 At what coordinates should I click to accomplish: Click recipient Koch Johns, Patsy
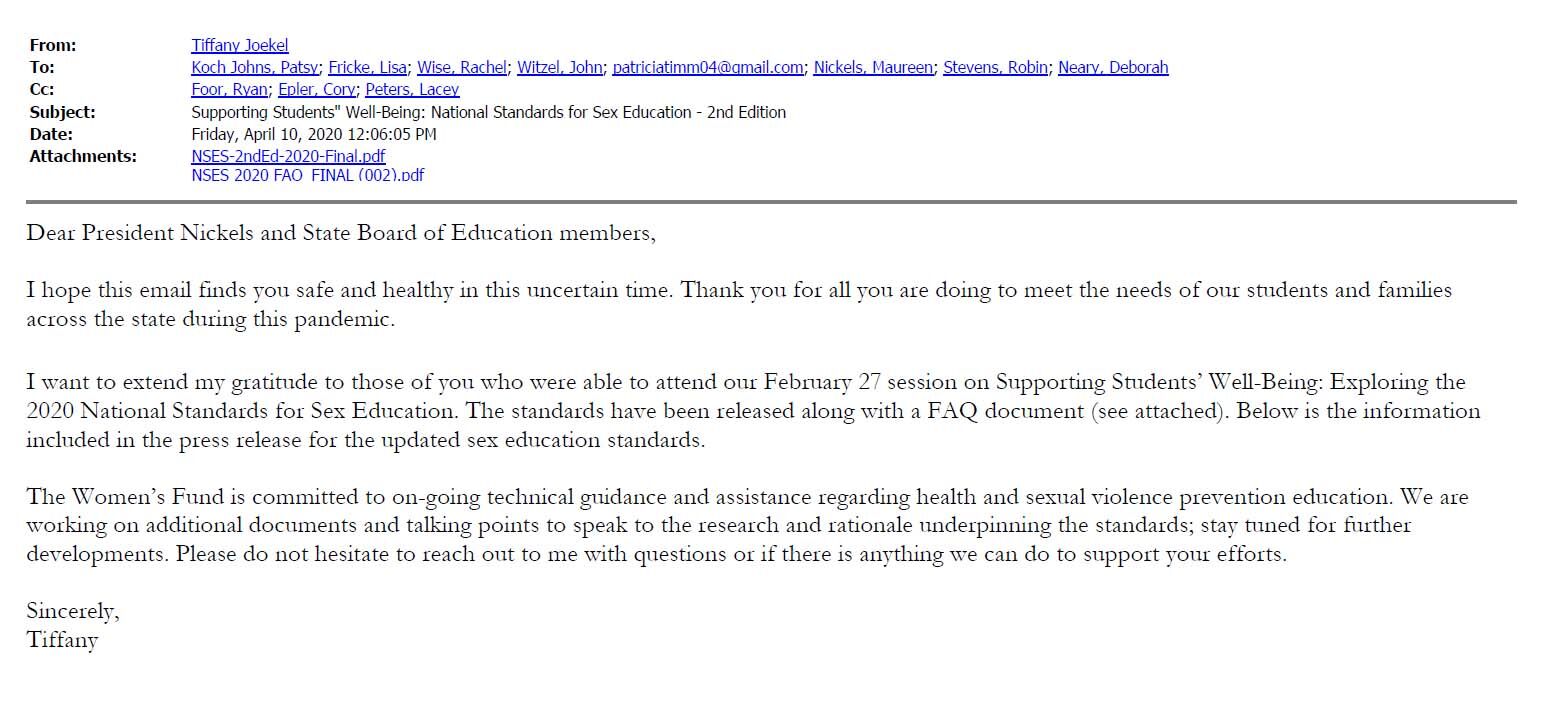point(255,67)
